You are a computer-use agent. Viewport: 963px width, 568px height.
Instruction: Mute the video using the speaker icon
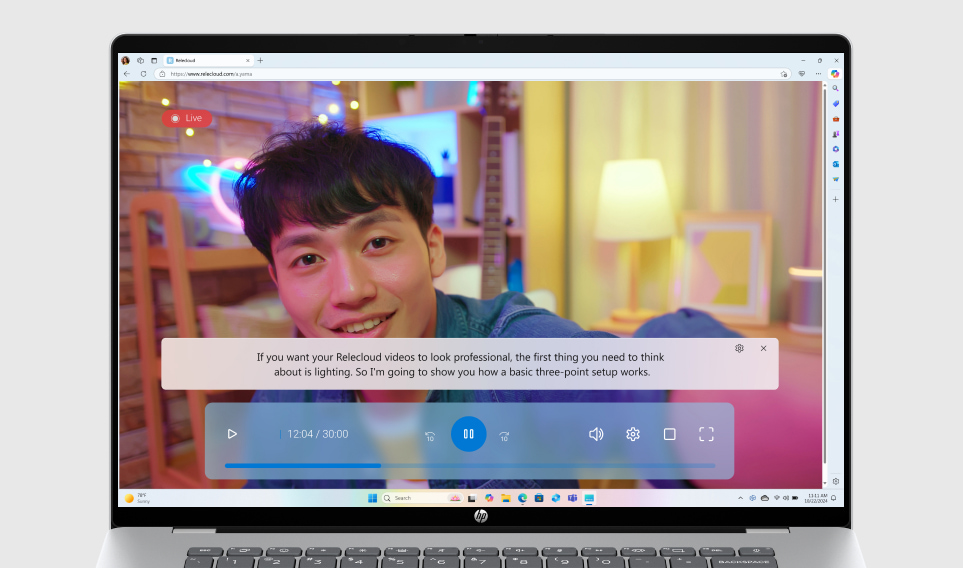click(596, 434)
